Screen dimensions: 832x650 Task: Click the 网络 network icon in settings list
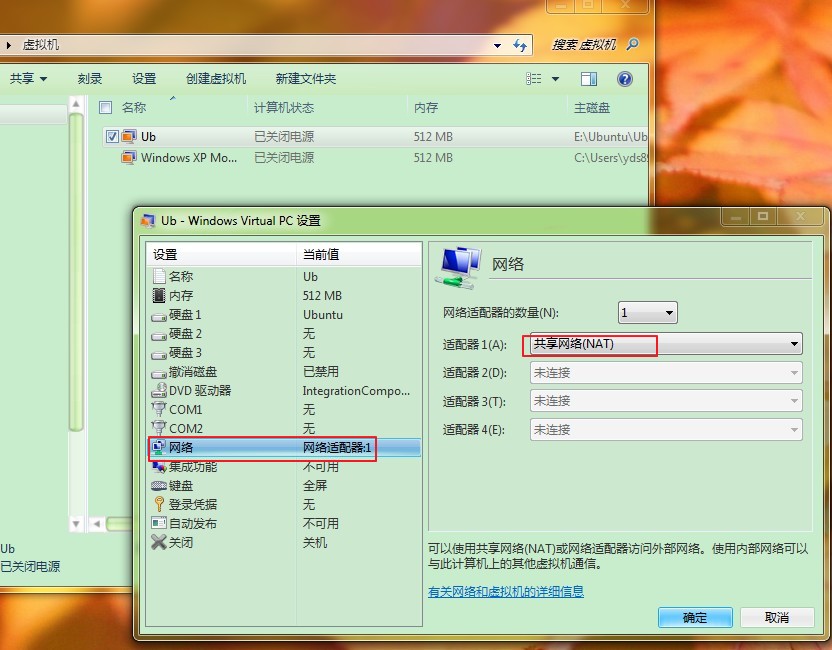[x=159, y=447]
